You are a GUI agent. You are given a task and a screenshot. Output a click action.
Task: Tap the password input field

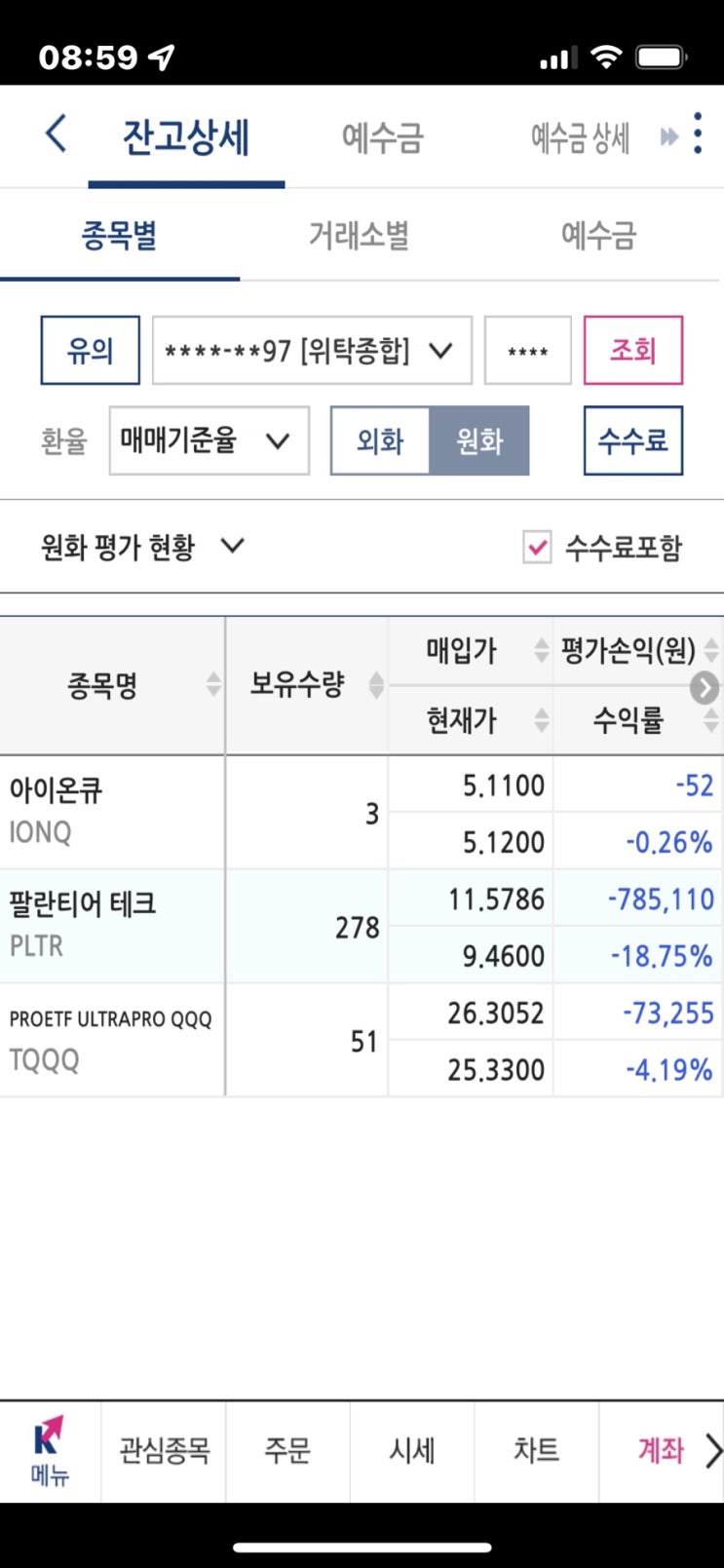coord(528,350)
